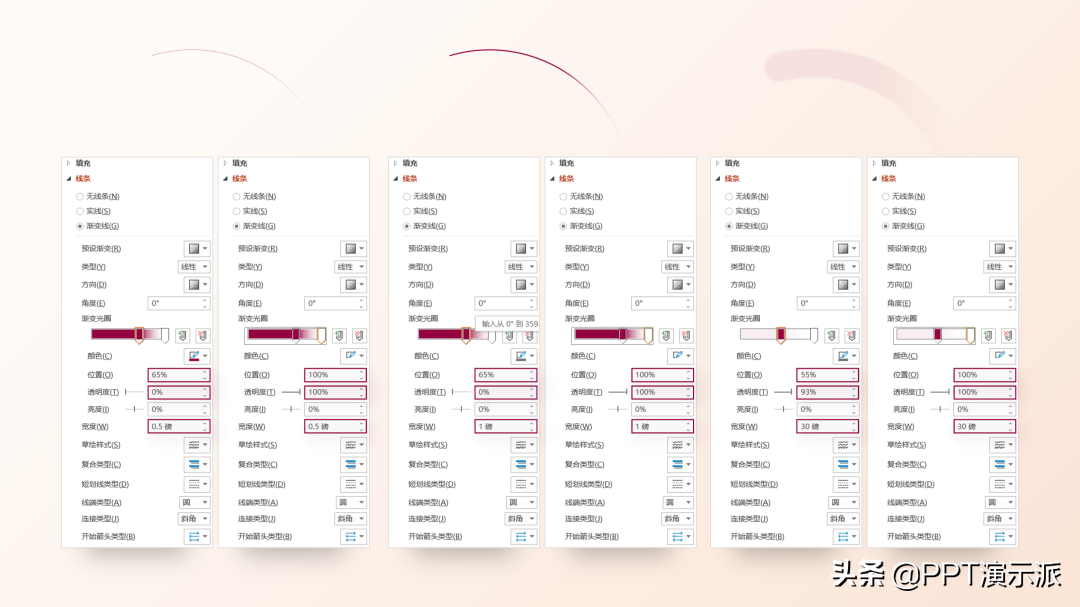Open 方向 options in second panel
1080x607 pixels.
354,285
